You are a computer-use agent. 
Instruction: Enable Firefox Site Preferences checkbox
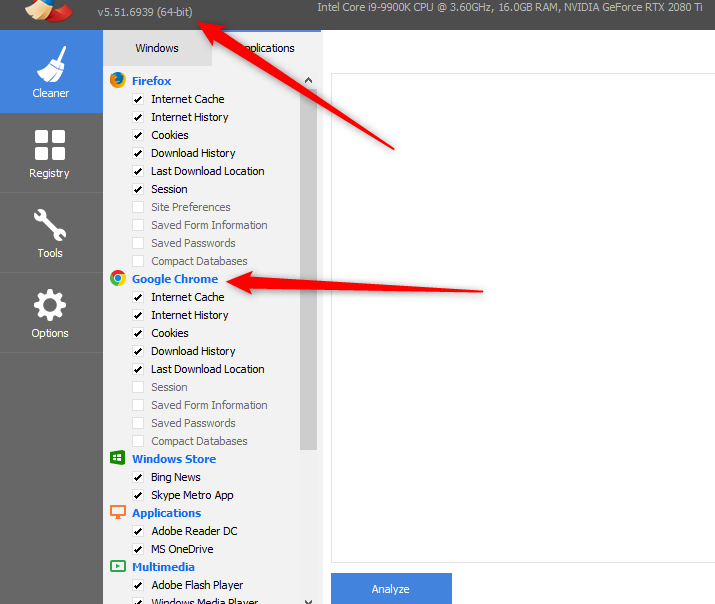pyautogui.click(x=138, y=207)
